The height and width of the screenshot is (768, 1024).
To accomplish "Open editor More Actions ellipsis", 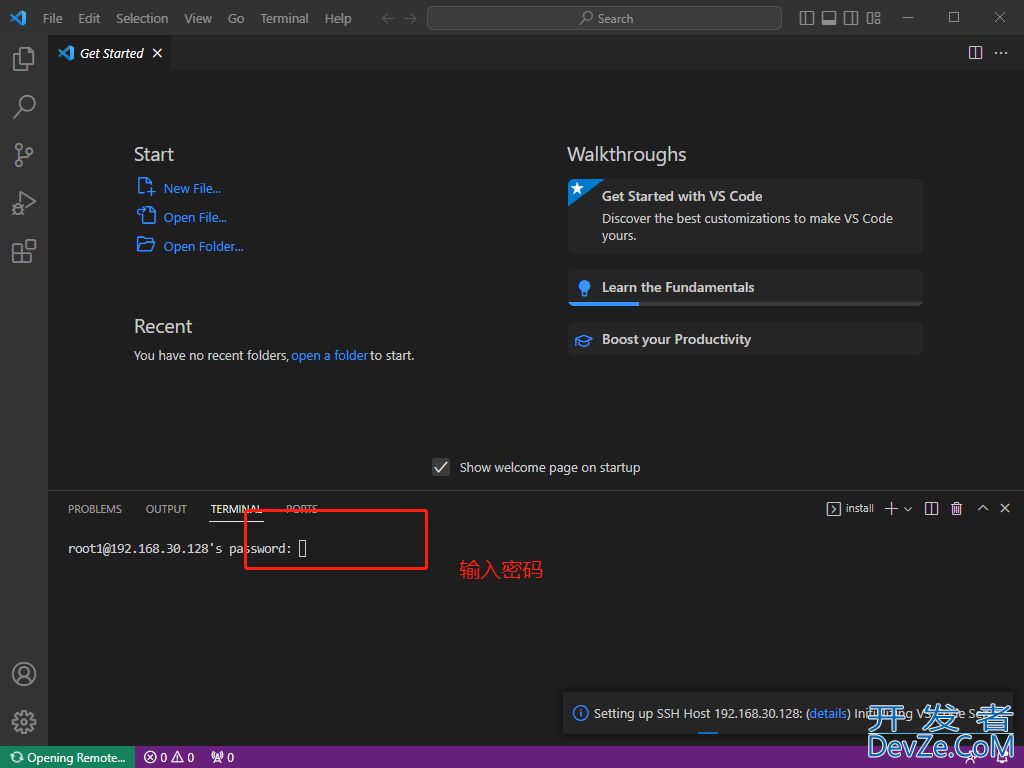I will pyautogui.click(x=1000, y=53).
